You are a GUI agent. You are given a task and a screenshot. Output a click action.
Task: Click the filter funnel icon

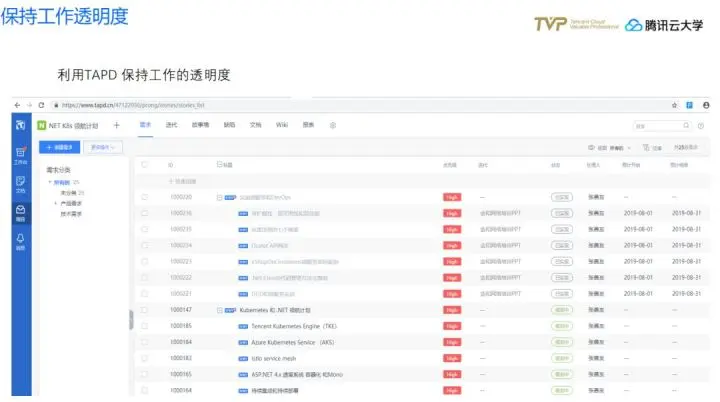coord(646,147)
